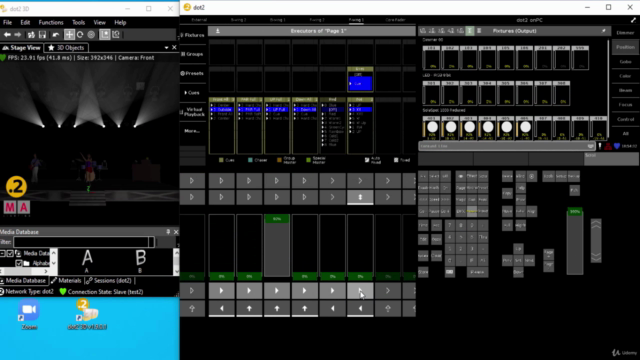Click up arrow of media tree scrollbar
Image resolution: width=640 pixels, height=360 pixels.
tap(53, 253)
